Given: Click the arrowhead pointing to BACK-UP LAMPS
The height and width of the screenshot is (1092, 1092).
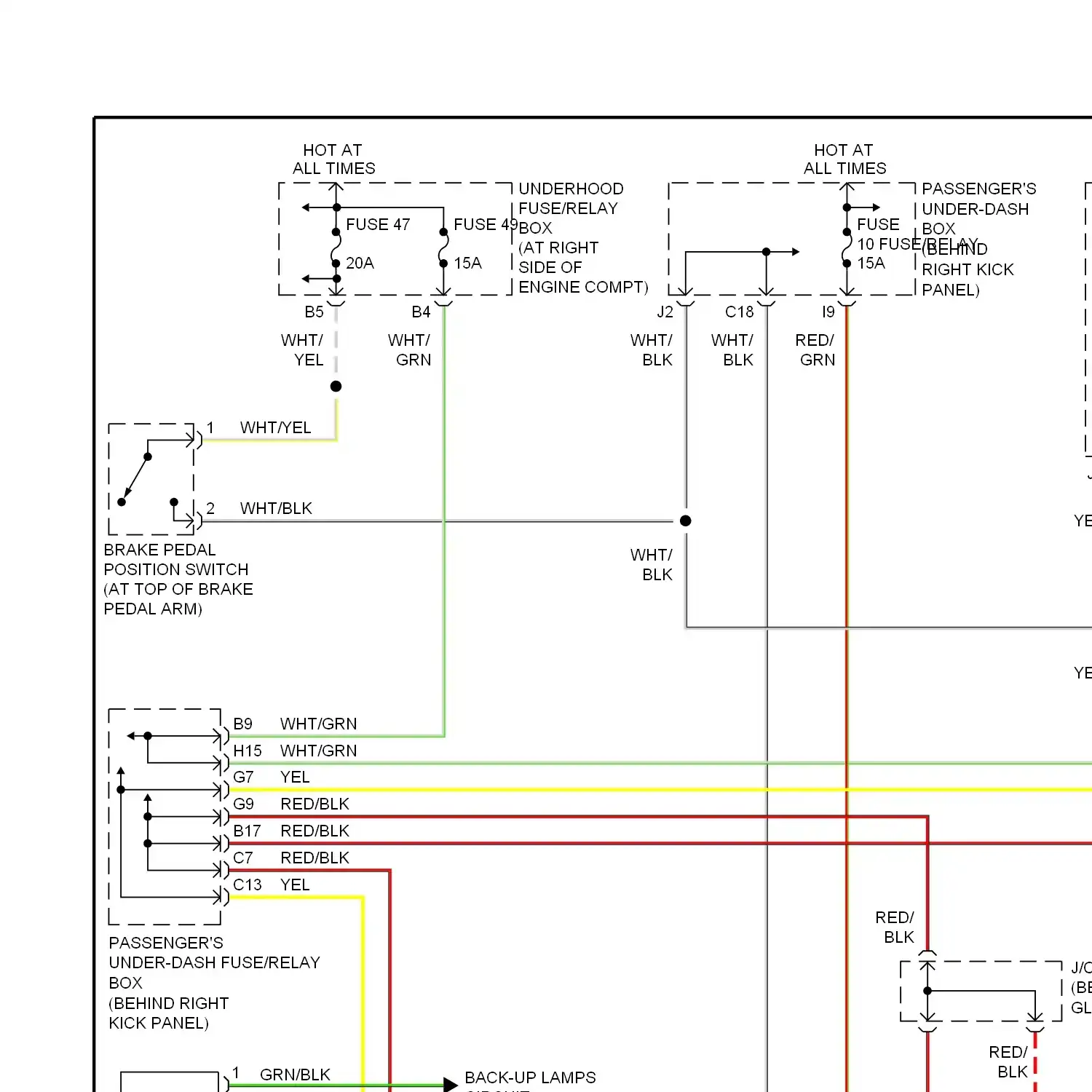Looking at the screenshot, I should (451, 1085).
